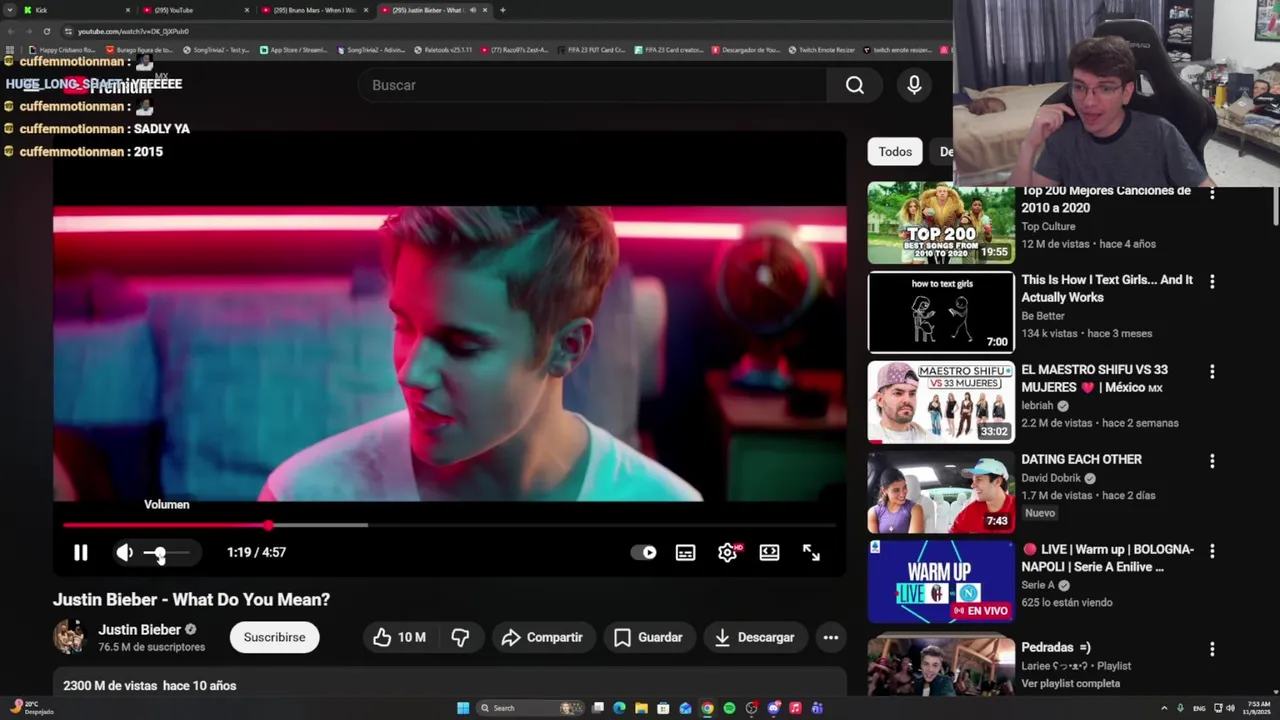Turn on subtitles/closed captions
The height and width of the screenshot is (720, 1280).
(x=685, y=552)
